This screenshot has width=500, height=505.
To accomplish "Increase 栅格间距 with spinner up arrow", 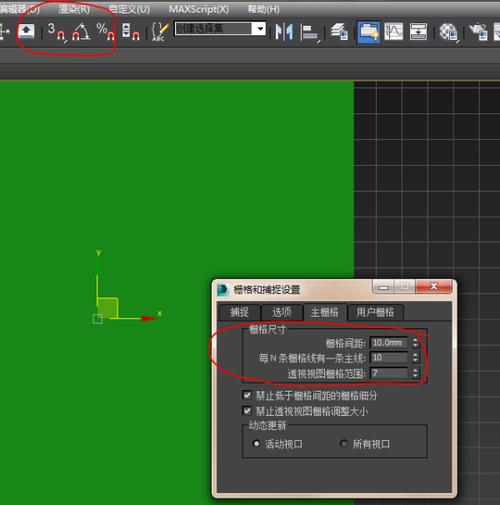I will (x=415, y=340).
